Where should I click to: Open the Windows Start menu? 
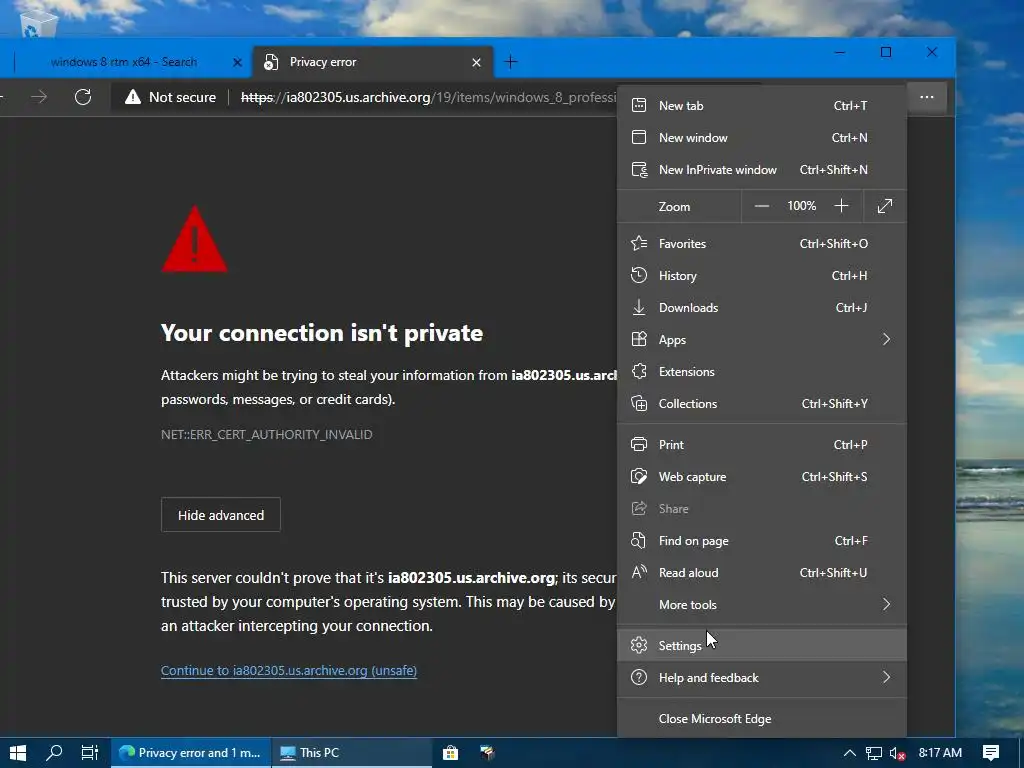click(x=18, y=752)
